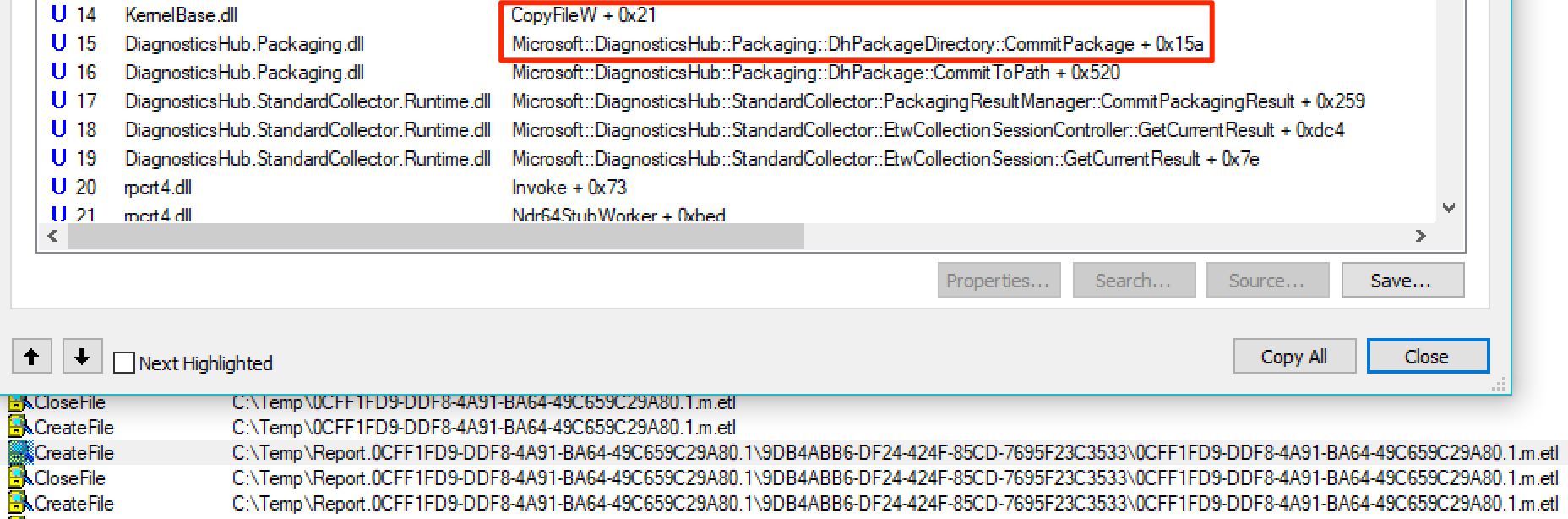Click CommitPackagingResult + 0x259 location

tap(938, 101)
